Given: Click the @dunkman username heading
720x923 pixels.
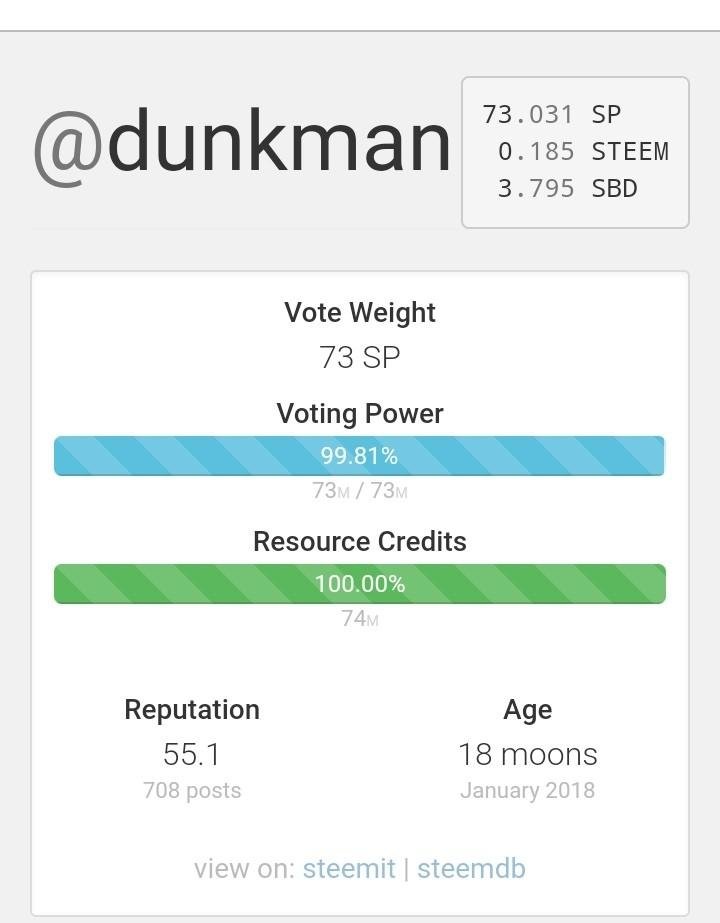Looking at the screenshot, I should tap(242, 145).
